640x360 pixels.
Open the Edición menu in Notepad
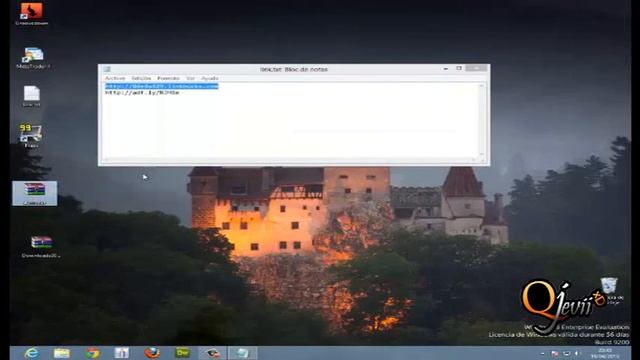click(141, 78)
